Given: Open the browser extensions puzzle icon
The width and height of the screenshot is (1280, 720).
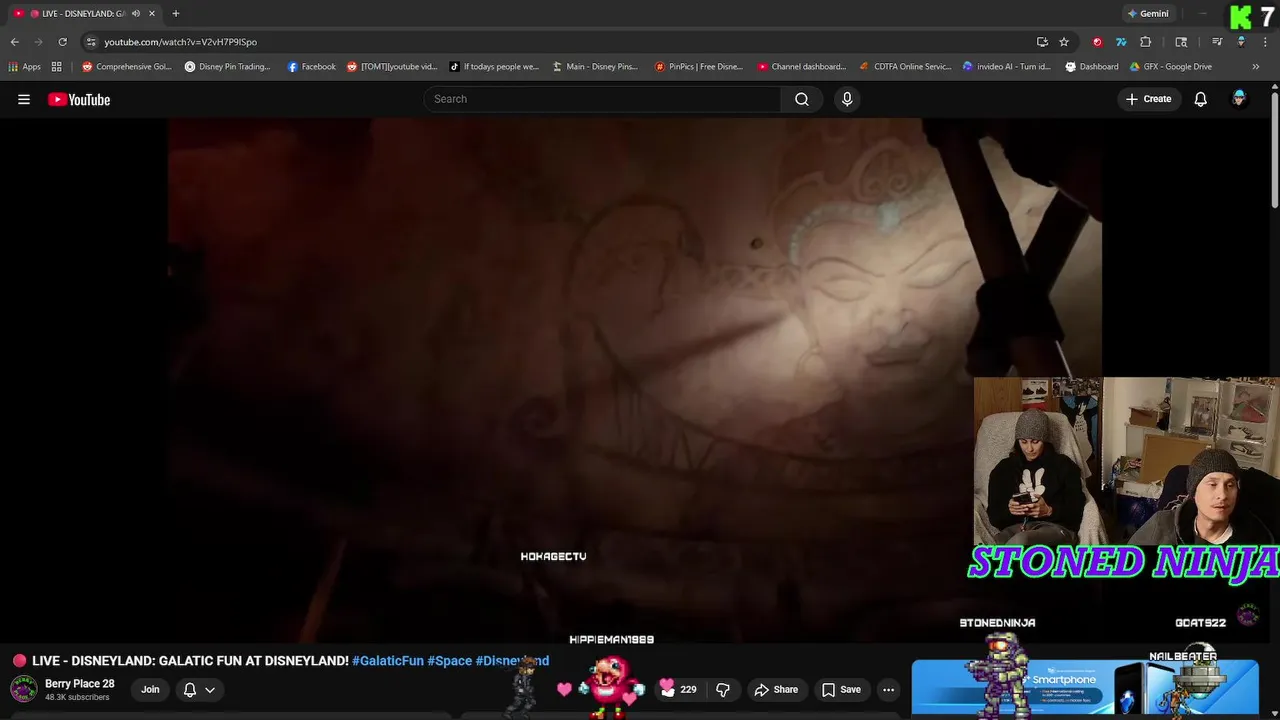Looking at the screenshot, I should [x=1146, y=42].
